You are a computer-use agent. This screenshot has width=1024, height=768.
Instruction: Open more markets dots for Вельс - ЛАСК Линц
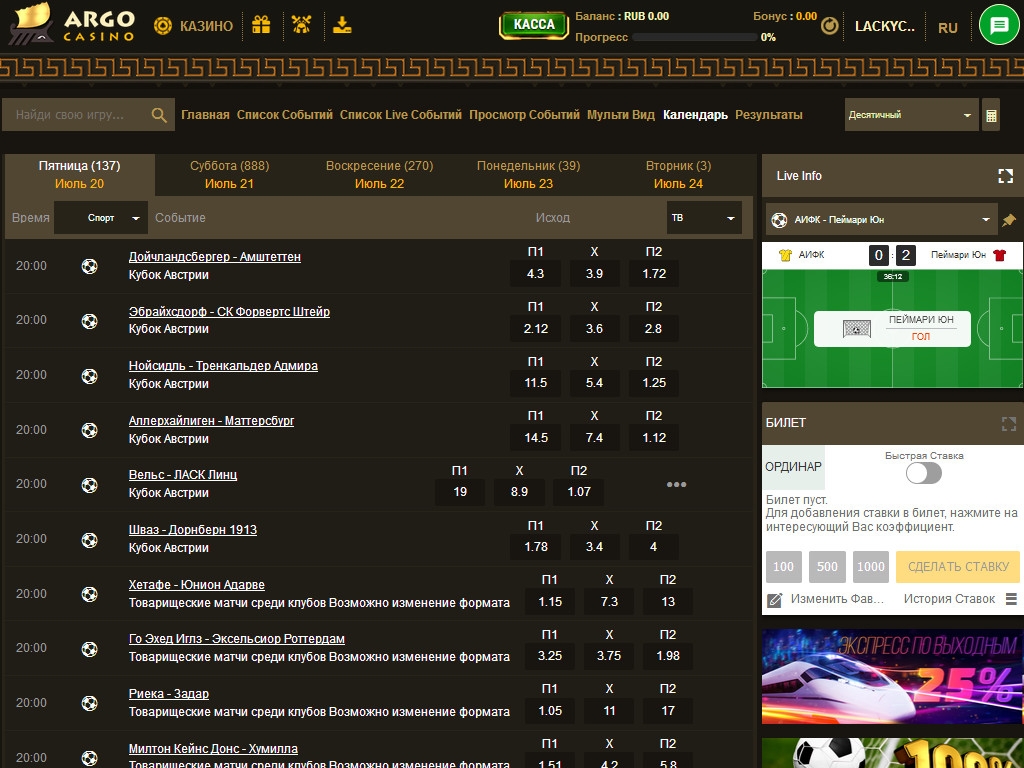[x=676, y=485]
